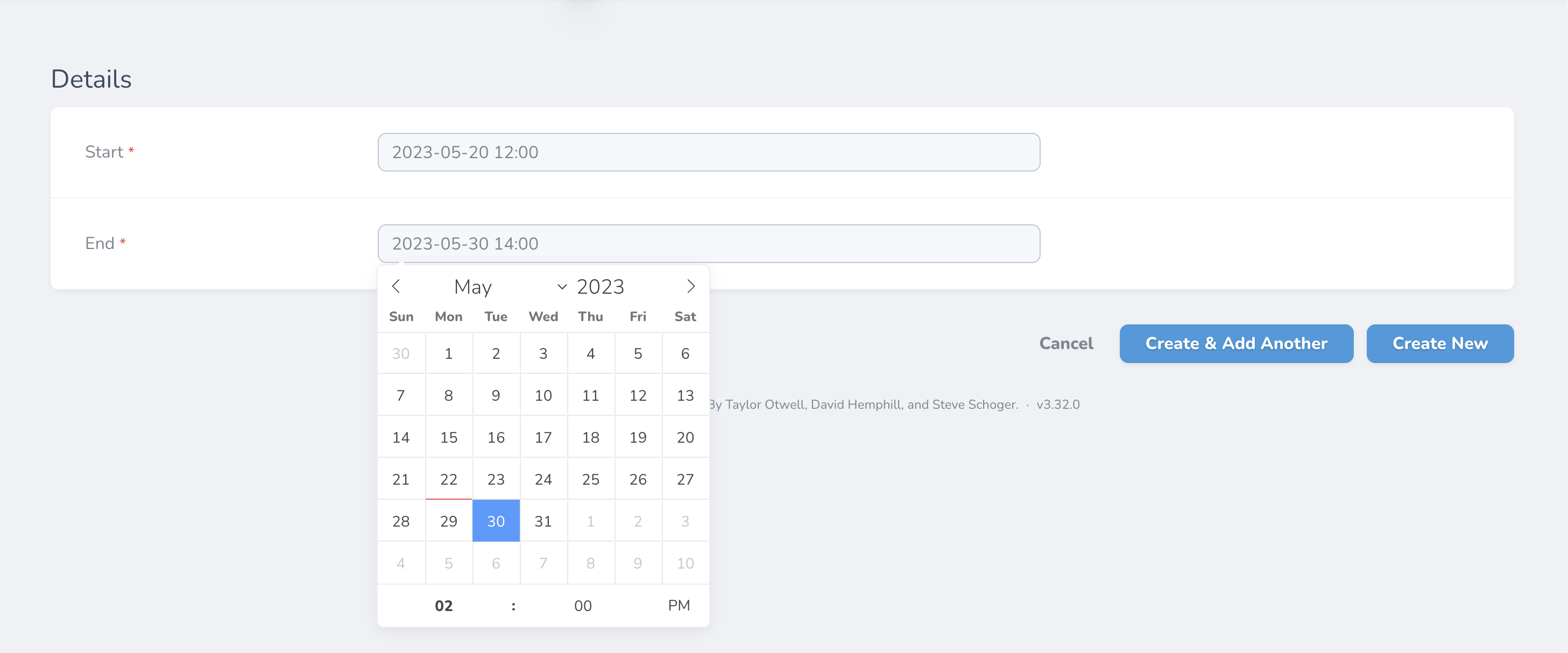Select May 13 in the calendar

pos(686,395)
